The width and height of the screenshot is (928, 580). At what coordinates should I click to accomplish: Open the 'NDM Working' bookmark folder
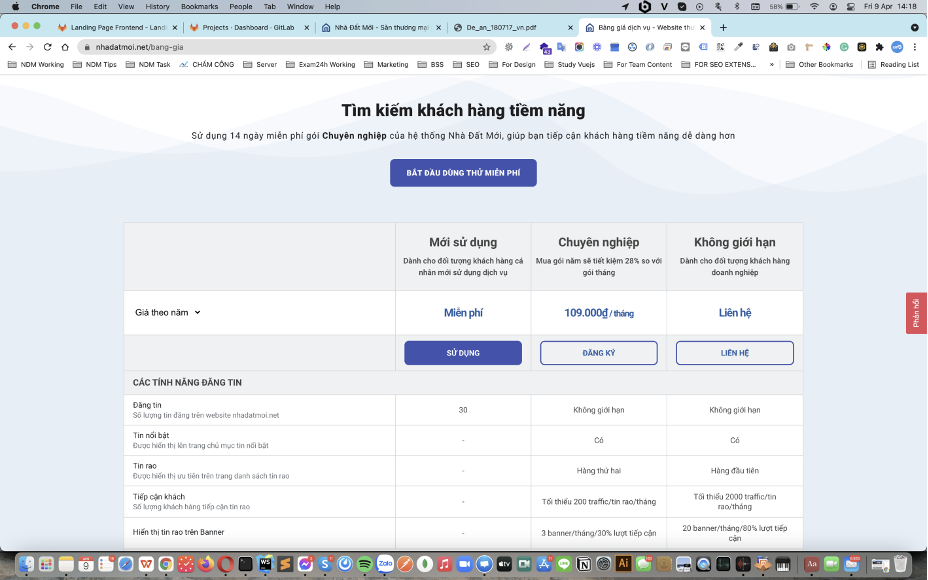coord(36,65)
